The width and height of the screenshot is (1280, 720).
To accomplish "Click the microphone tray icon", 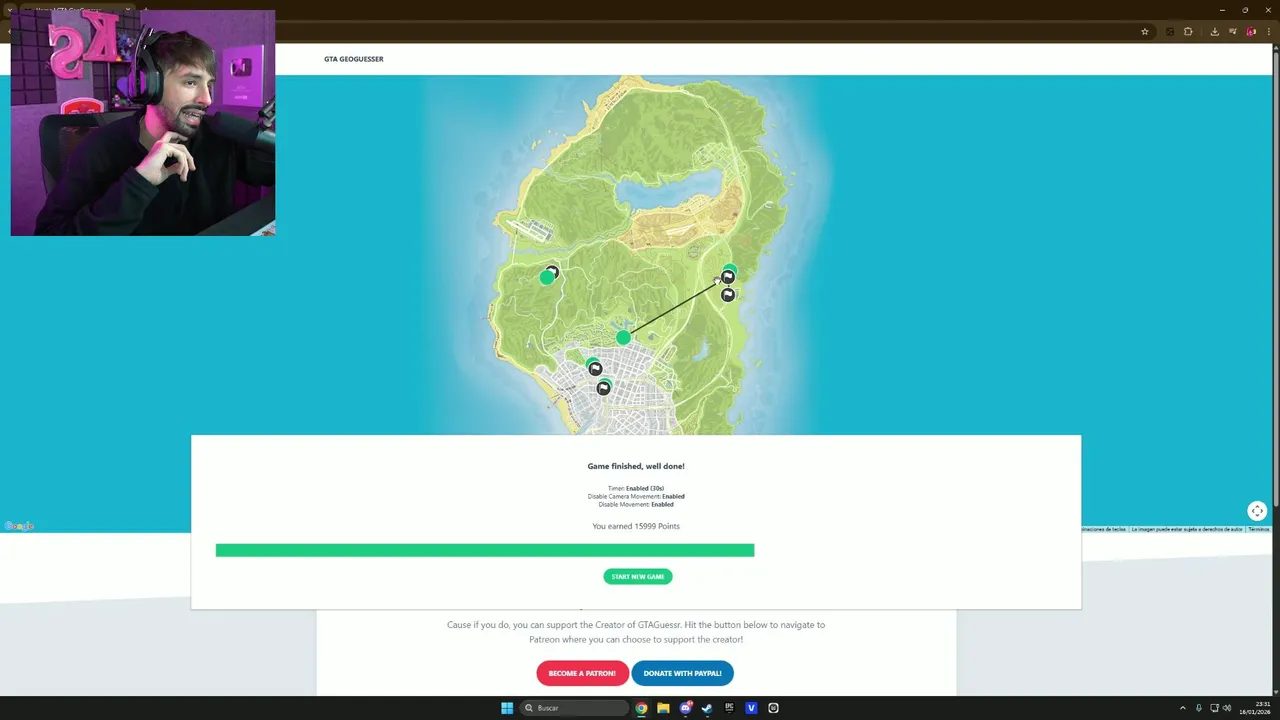I will [x=1199, y=708].
